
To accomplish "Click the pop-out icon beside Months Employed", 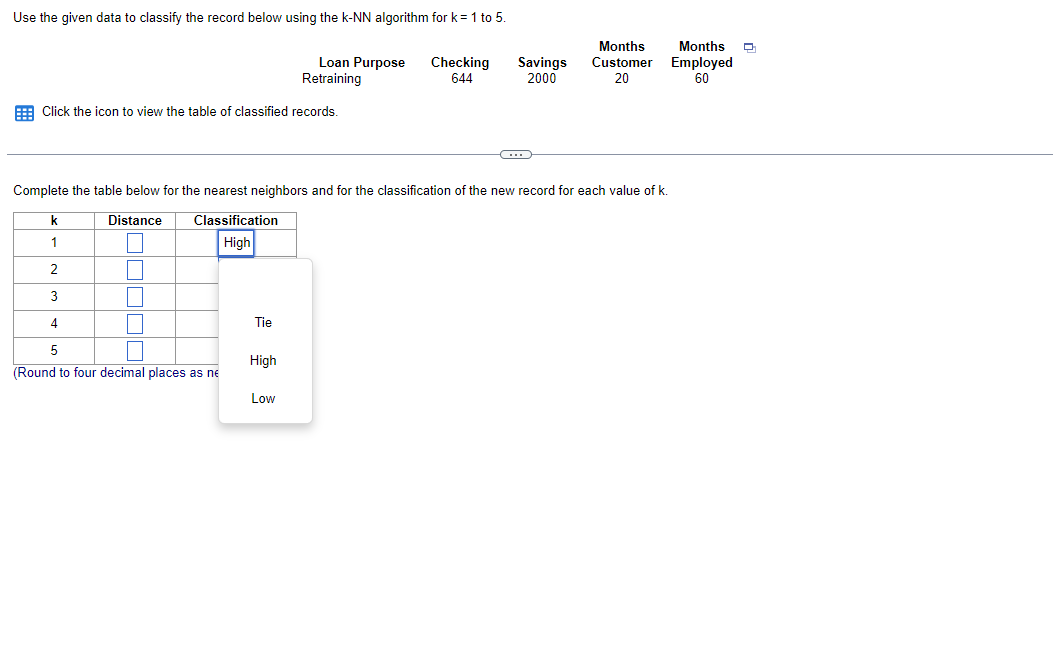I will (749, 46).
